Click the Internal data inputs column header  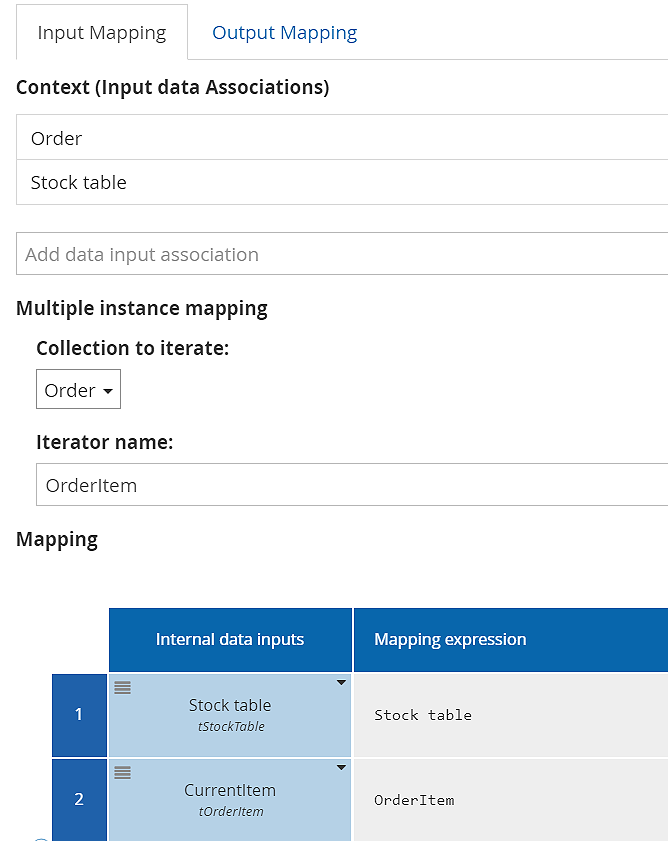pyautogui.click(x=230, y=639)
